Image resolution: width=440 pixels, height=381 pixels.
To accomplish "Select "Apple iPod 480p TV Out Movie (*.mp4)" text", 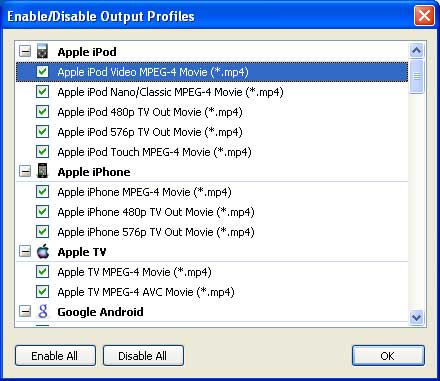I will tap(150, 112).
